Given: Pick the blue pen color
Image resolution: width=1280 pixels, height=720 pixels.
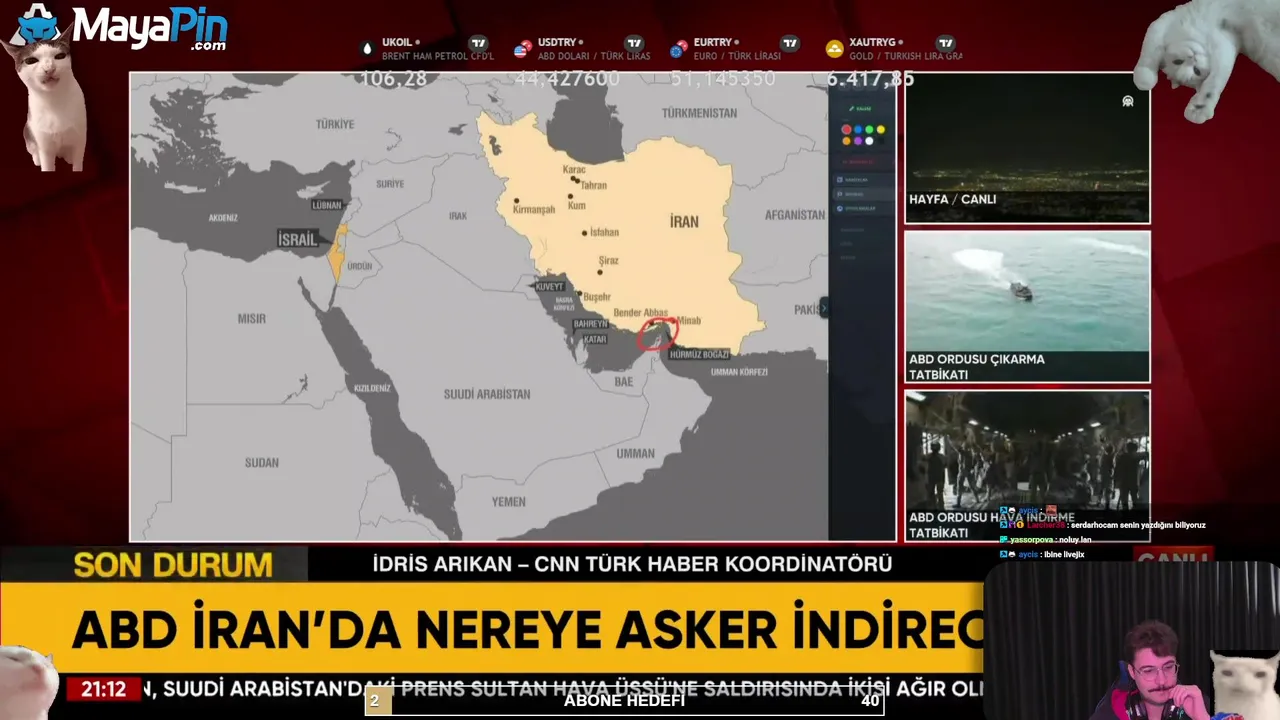Looking at the screenshot, I should tap(858, 129).
